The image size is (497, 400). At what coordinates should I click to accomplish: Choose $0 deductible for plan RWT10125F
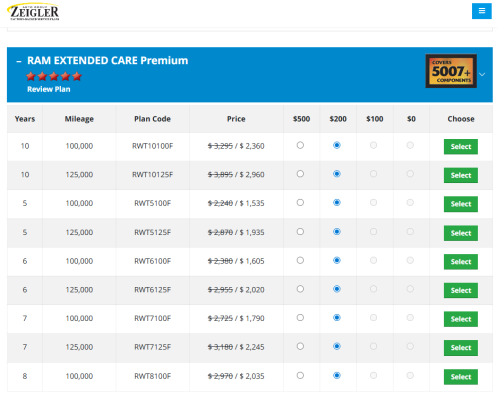410,174
